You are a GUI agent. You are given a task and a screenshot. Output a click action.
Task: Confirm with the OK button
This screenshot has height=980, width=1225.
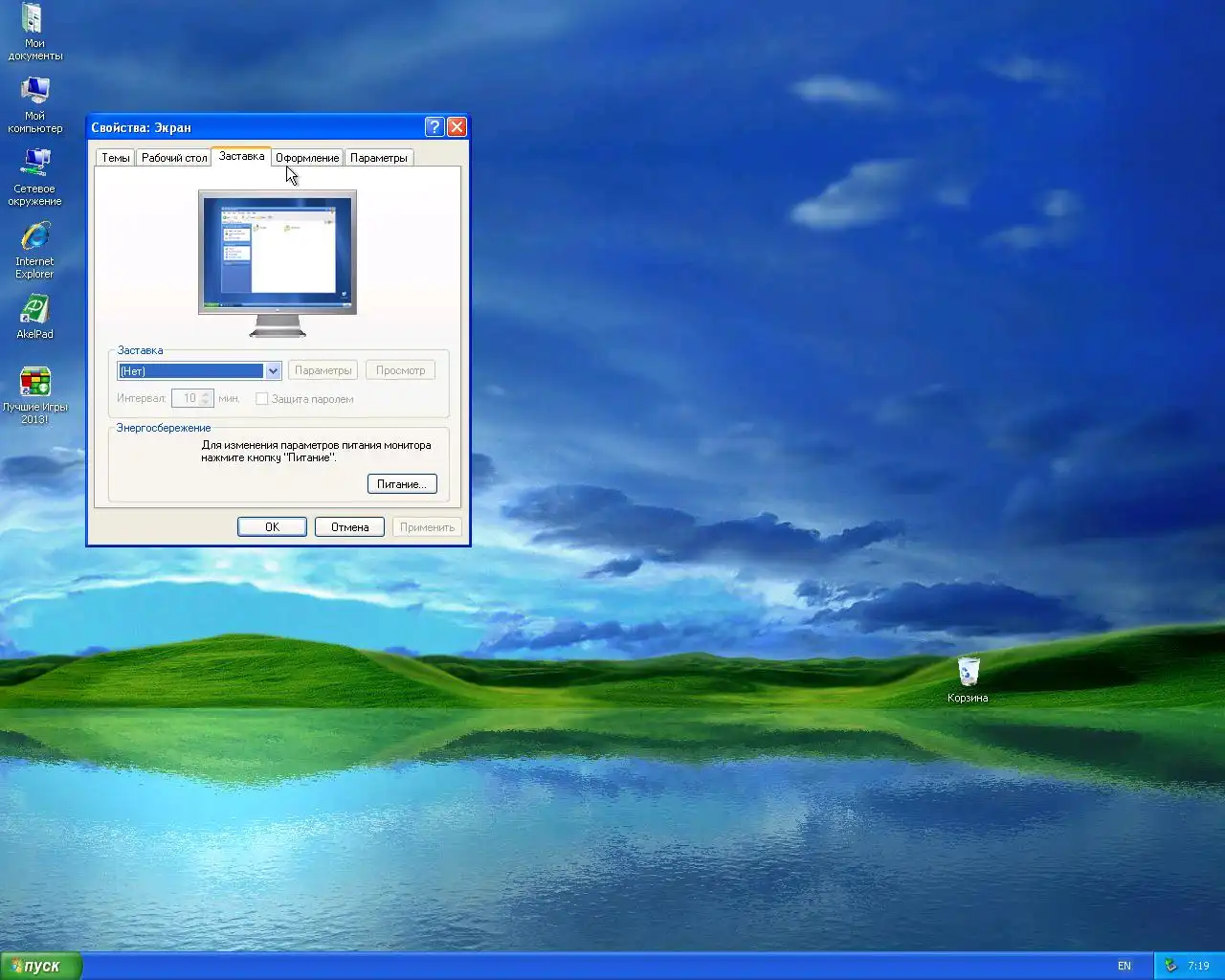pos(272,527)
